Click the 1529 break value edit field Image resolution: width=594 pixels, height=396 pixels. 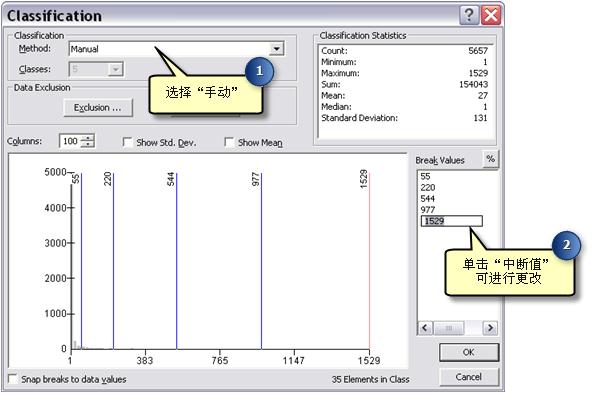(452, 221)
